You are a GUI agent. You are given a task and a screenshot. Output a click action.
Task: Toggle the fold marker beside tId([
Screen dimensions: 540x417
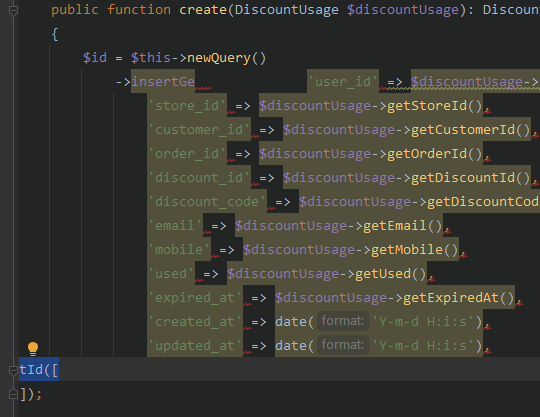(x=13, y=371)
